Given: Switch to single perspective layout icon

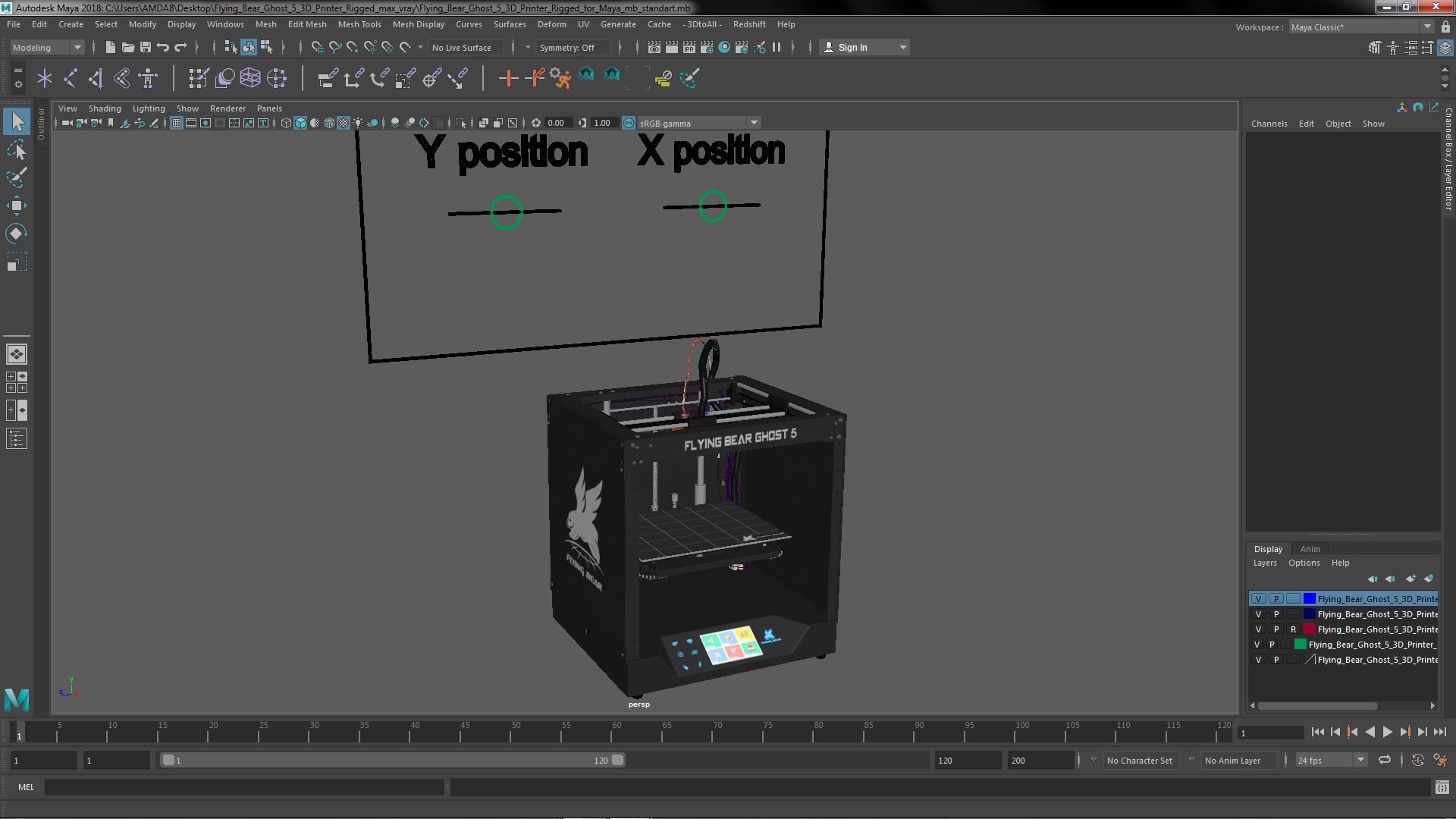Looking at the screenshot, I should [x=17, y=354].
